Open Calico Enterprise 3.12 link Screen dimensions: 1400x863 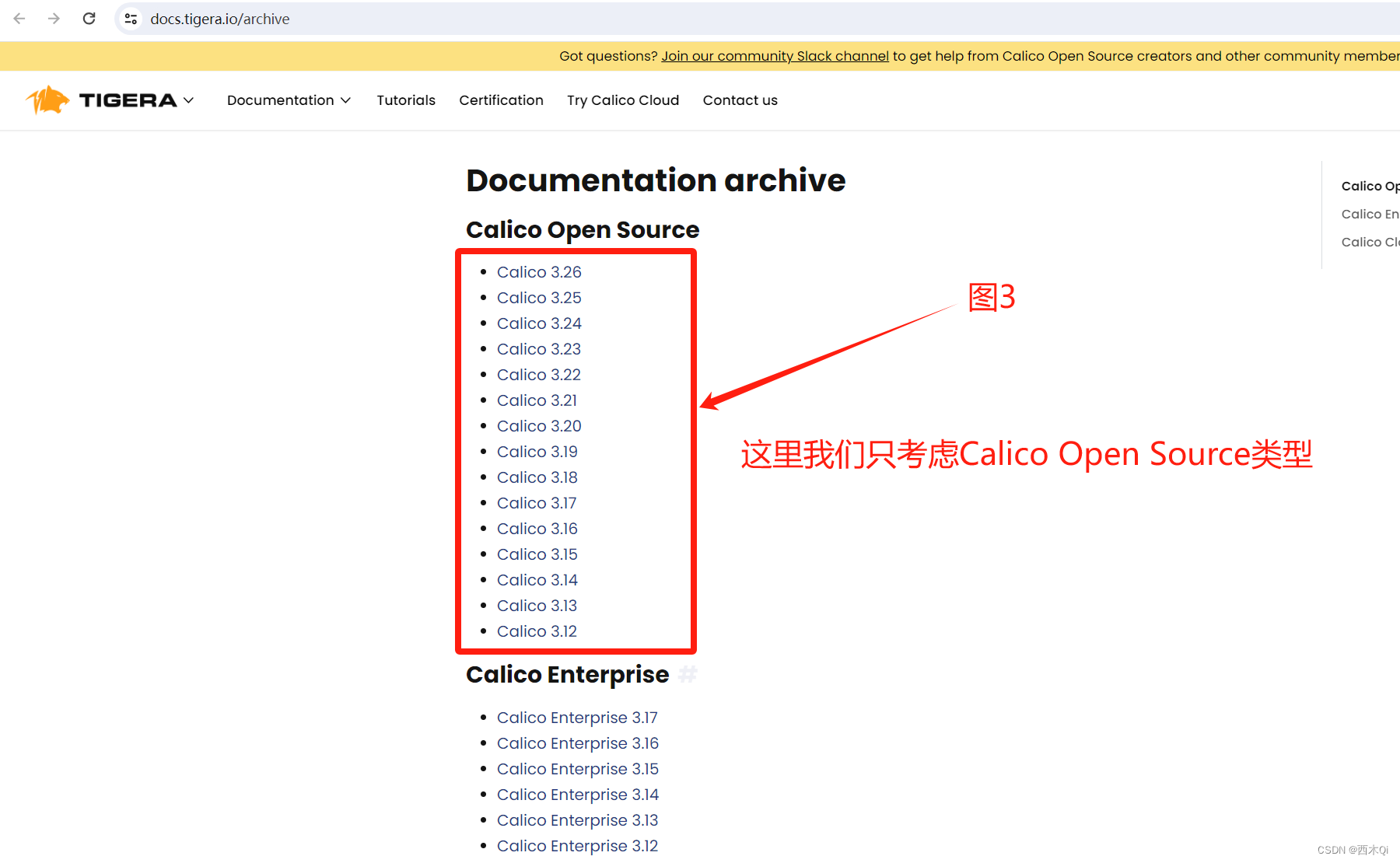(x=577, y=846)
